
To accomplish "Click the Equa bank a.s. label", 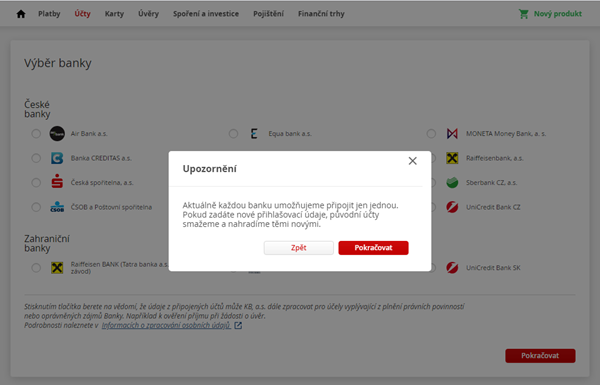I will [x=290, y=134].
